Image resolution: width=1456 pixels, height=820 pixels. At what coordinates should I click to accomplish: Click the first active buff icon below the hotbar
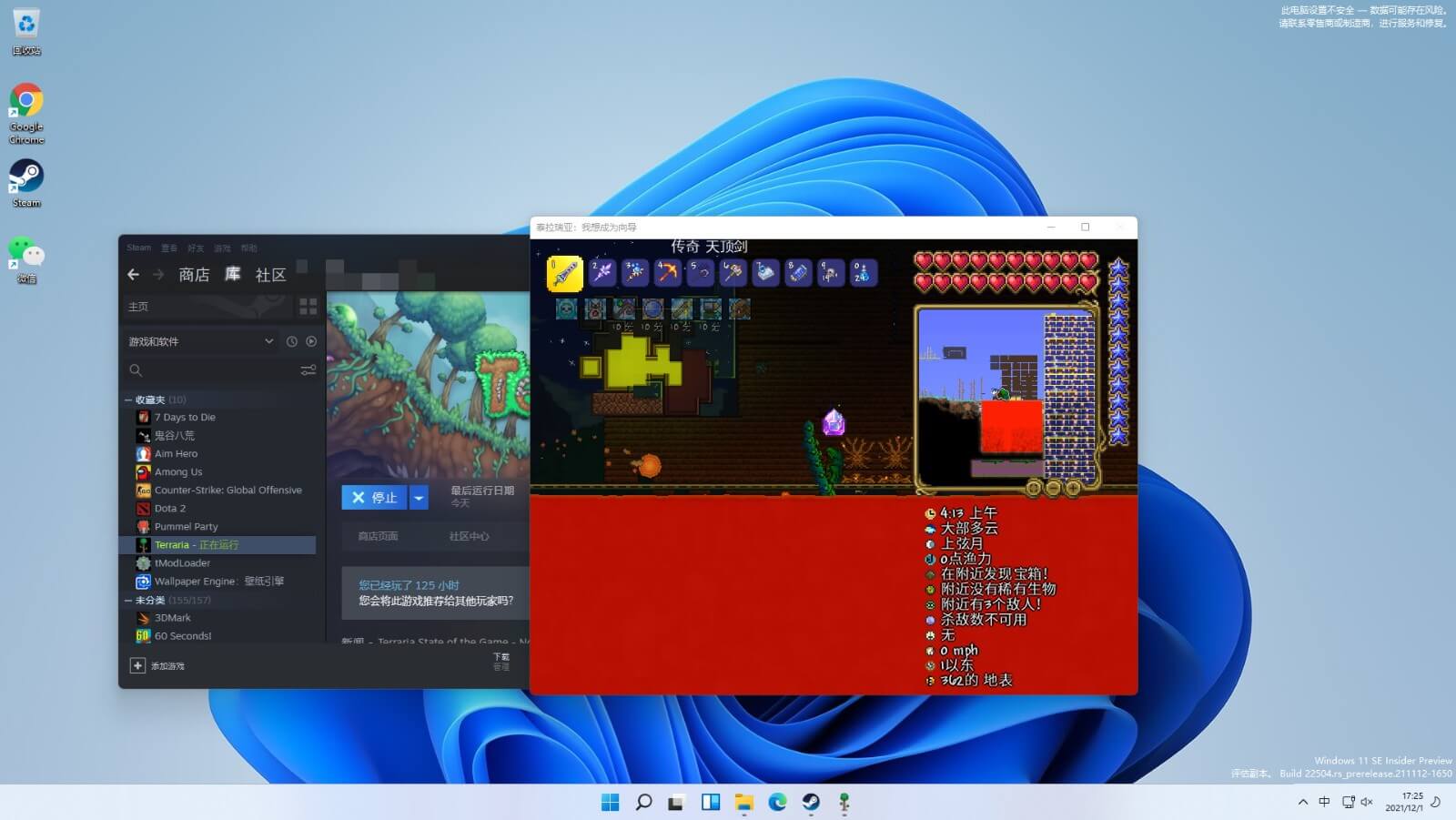pos(565,311)
